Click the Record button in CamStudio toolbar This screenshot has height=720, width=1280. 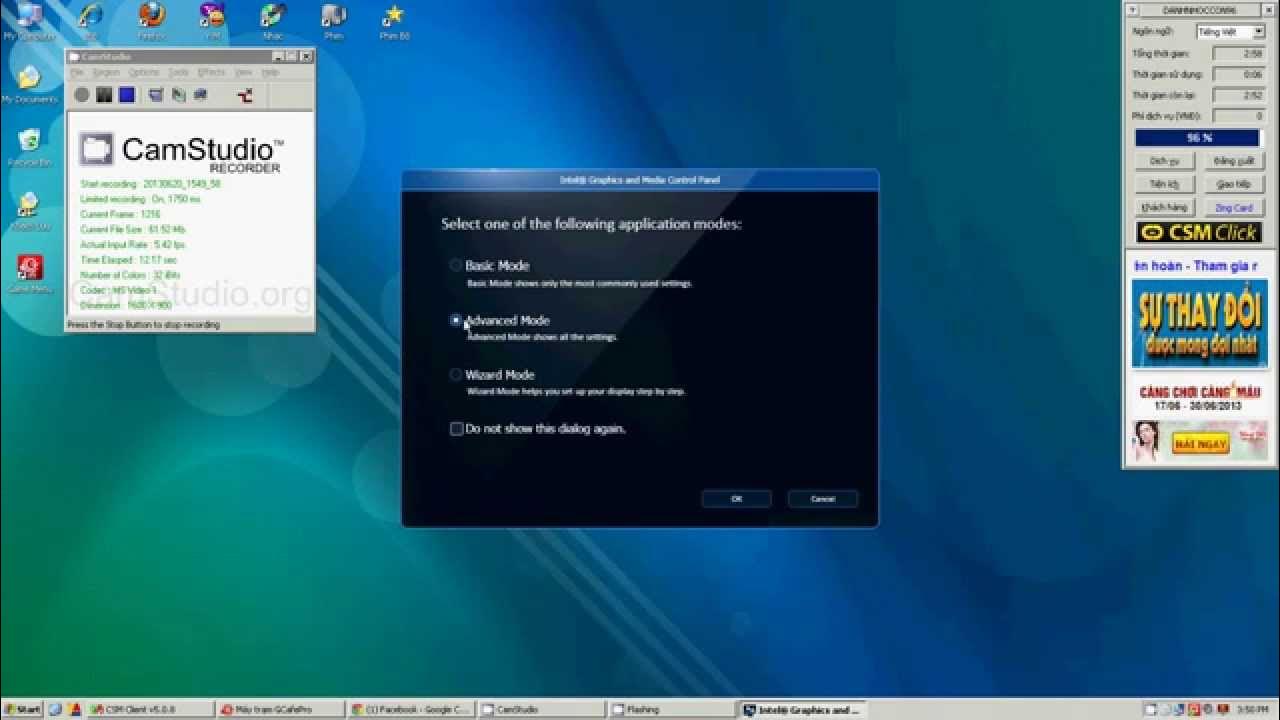point(81,95)
